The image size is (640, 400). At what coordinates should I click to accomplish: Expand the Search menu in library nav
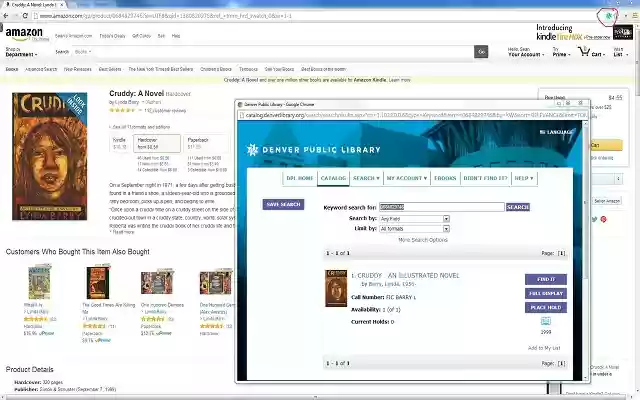tap(366, 178)
